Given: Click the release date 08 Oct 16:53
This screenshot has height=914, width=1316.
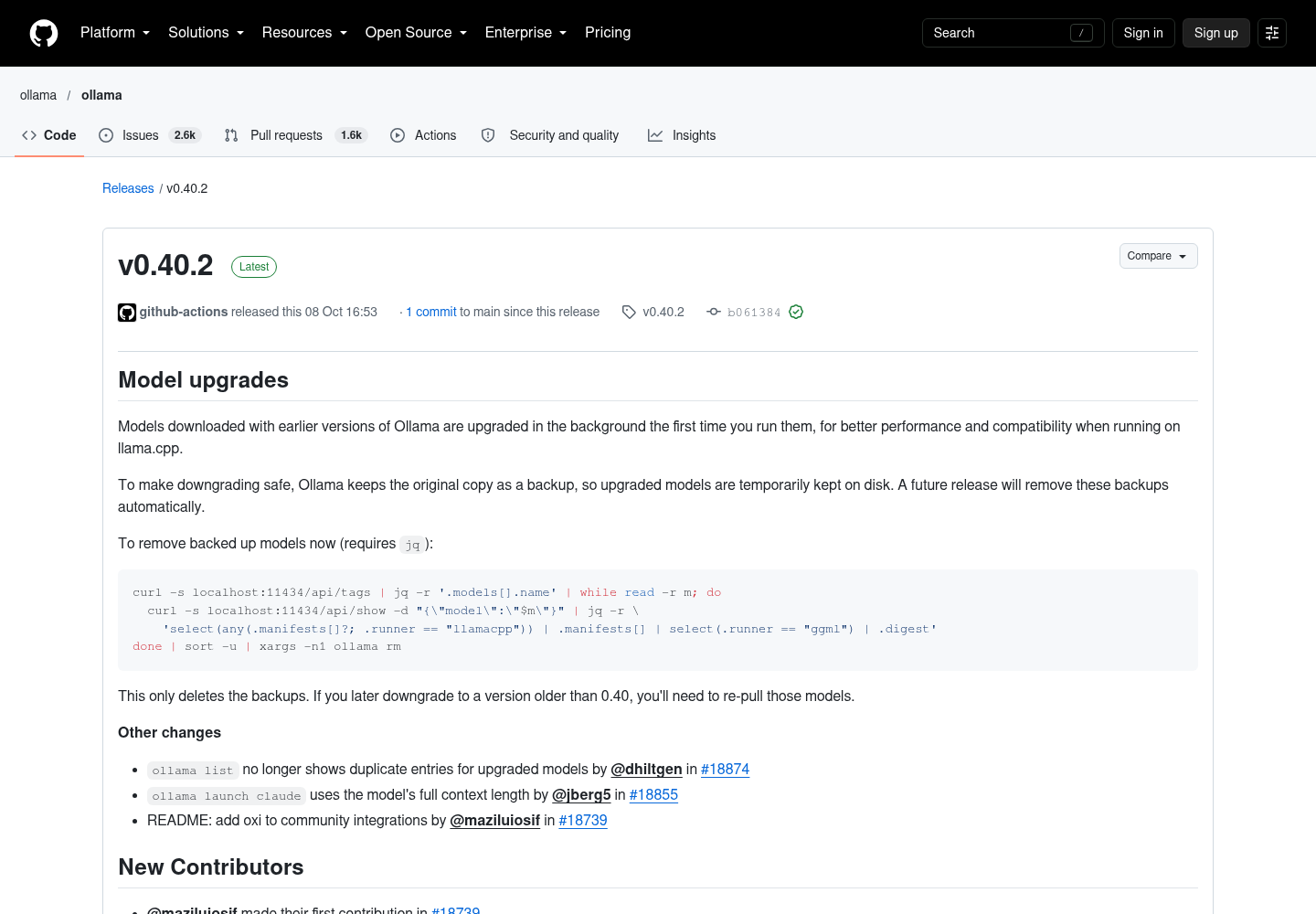Looking at the screenshot, I should point(341,312).
